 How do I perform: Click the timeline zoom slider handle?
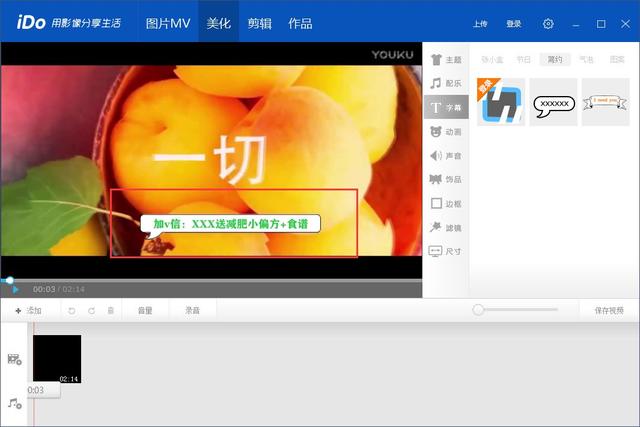(x=479, y=310)
